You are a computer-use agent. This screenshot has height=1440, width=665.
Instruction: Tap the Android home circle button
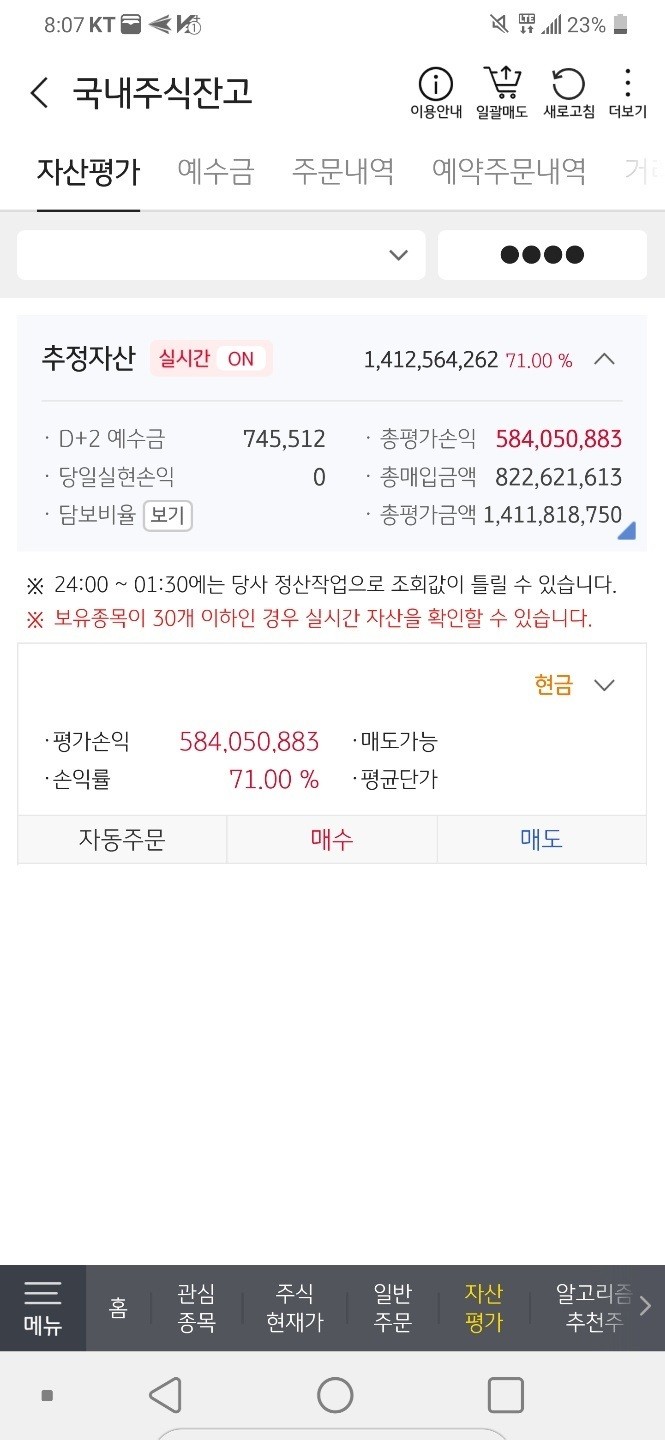tap(335, 1395)
